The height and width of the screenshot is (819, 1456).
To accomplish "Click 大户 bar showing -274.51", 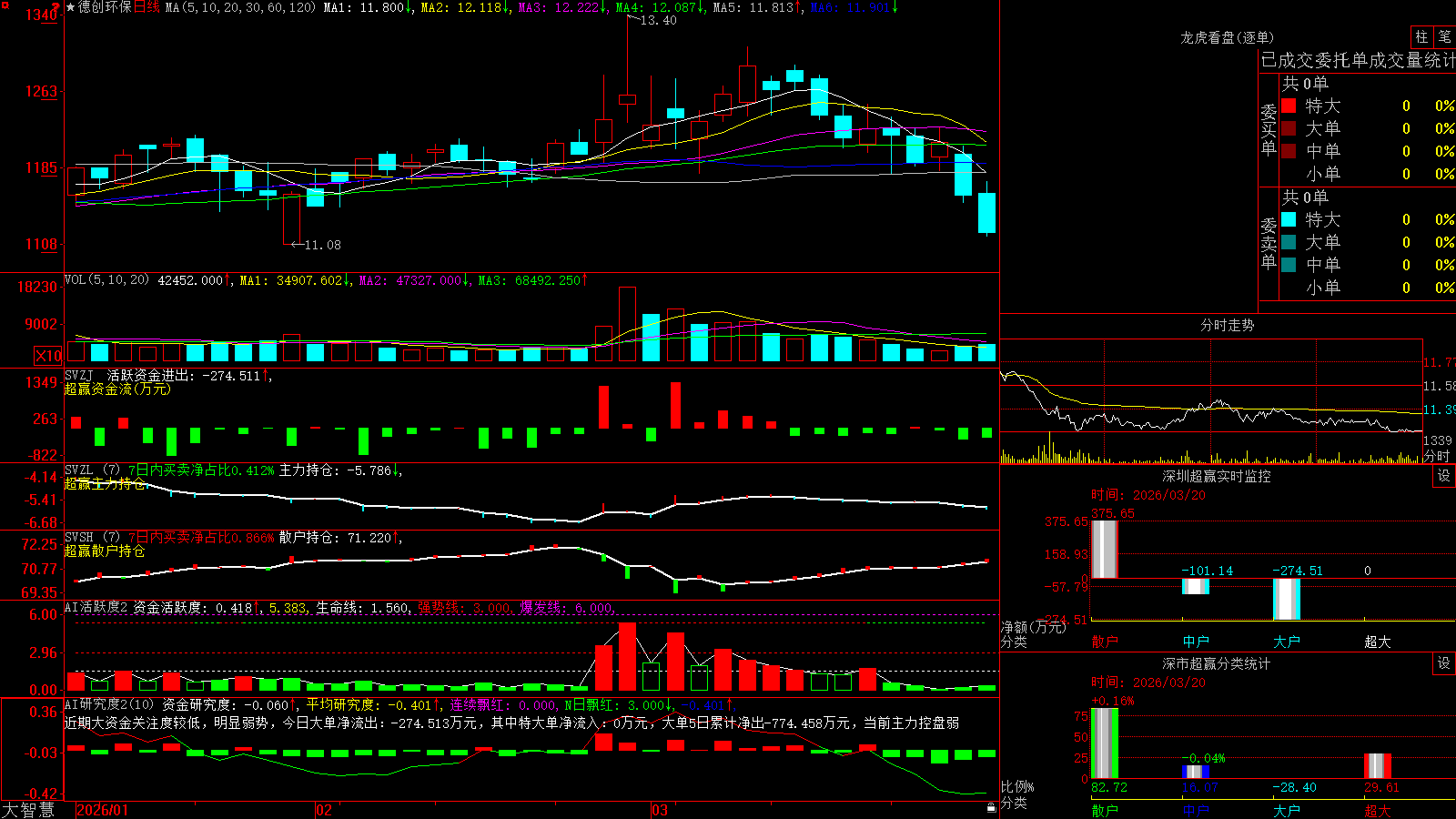I will pyautogui.click(x=1286, y=599).
